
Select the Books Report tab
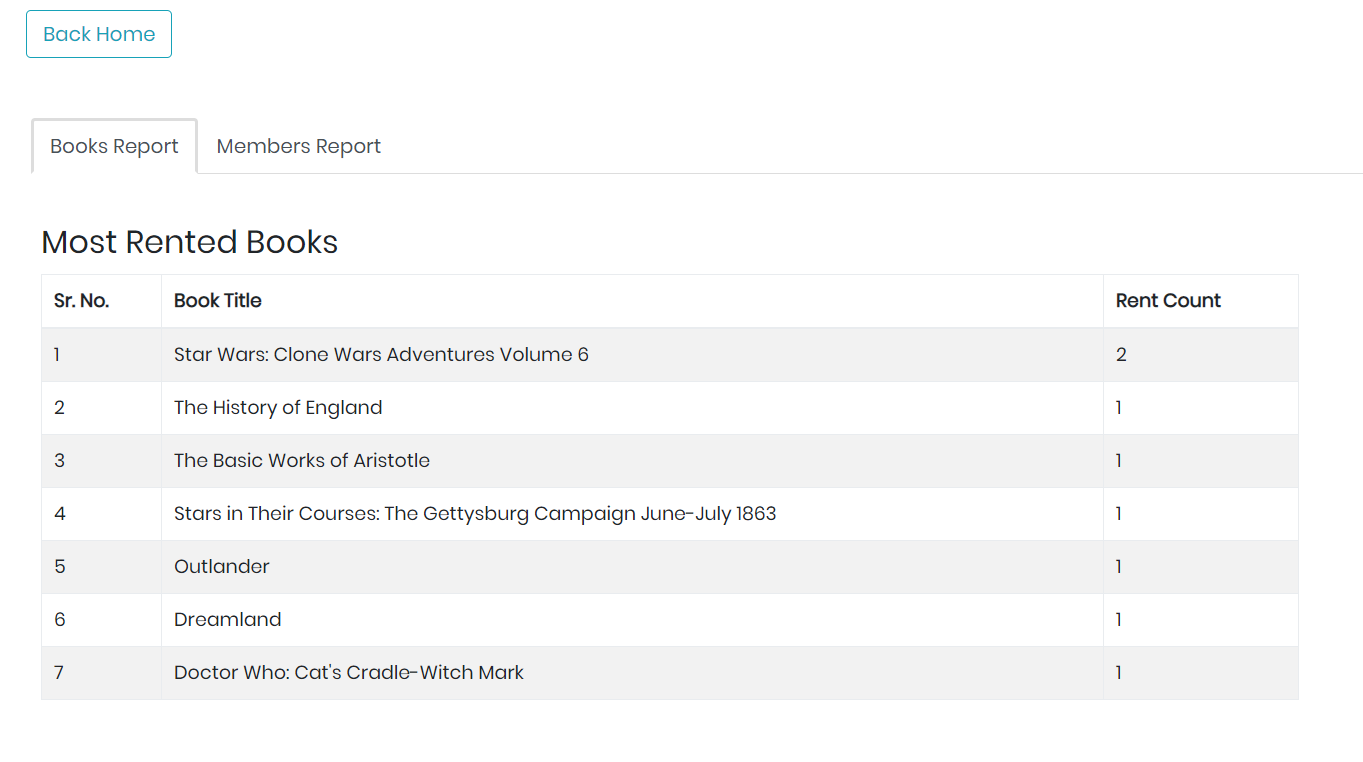[x=114, y=146]
